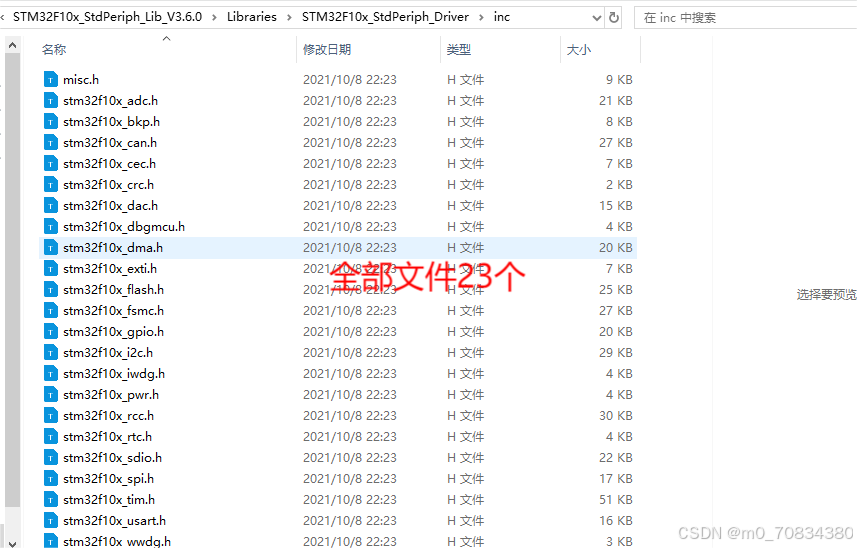The height and width of the screenshot is (548, 857).
Task: Open the address bar history dropdown
Action: (x=597, y=18)
